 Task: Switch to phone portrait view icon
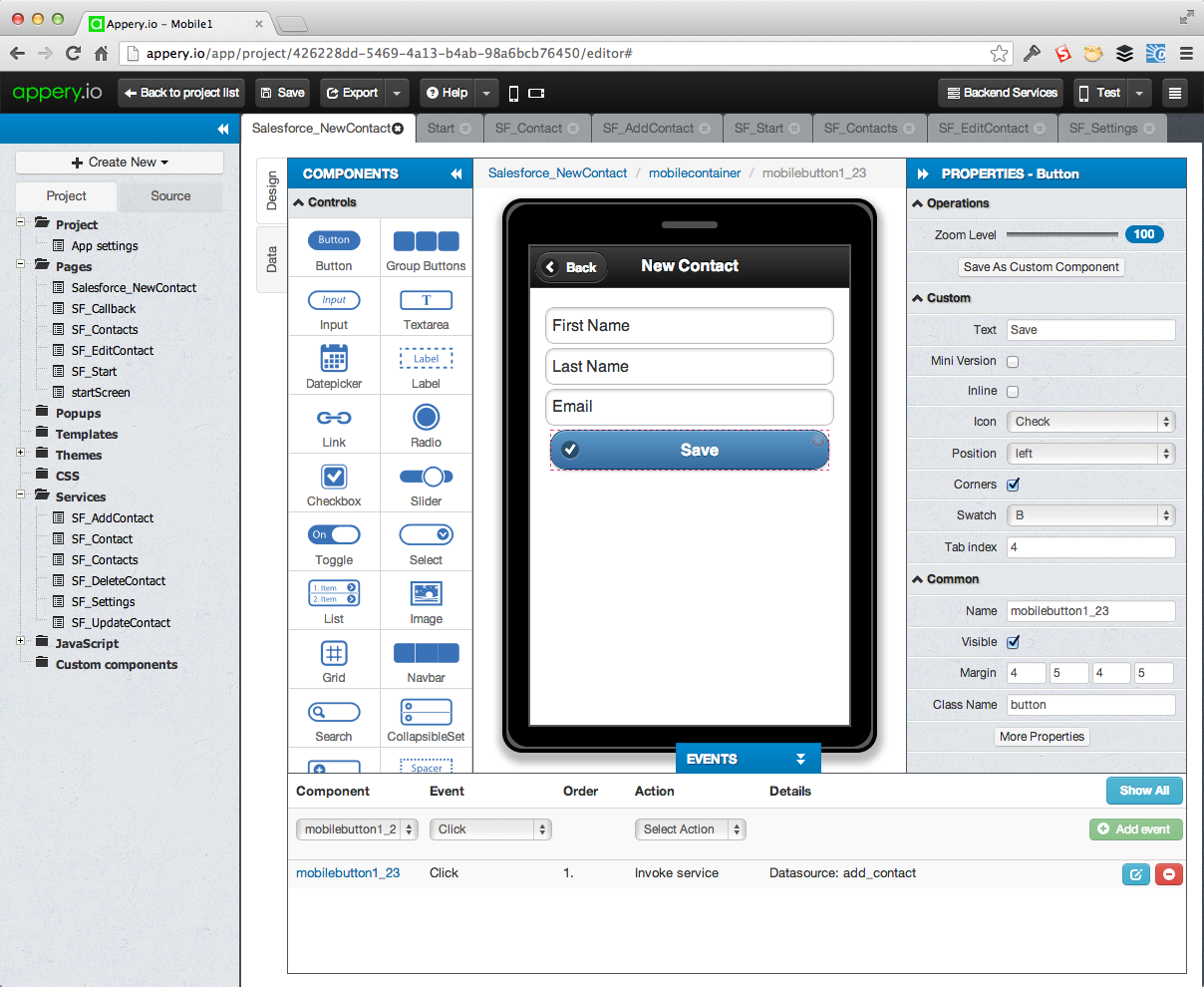tap(513, 93)
